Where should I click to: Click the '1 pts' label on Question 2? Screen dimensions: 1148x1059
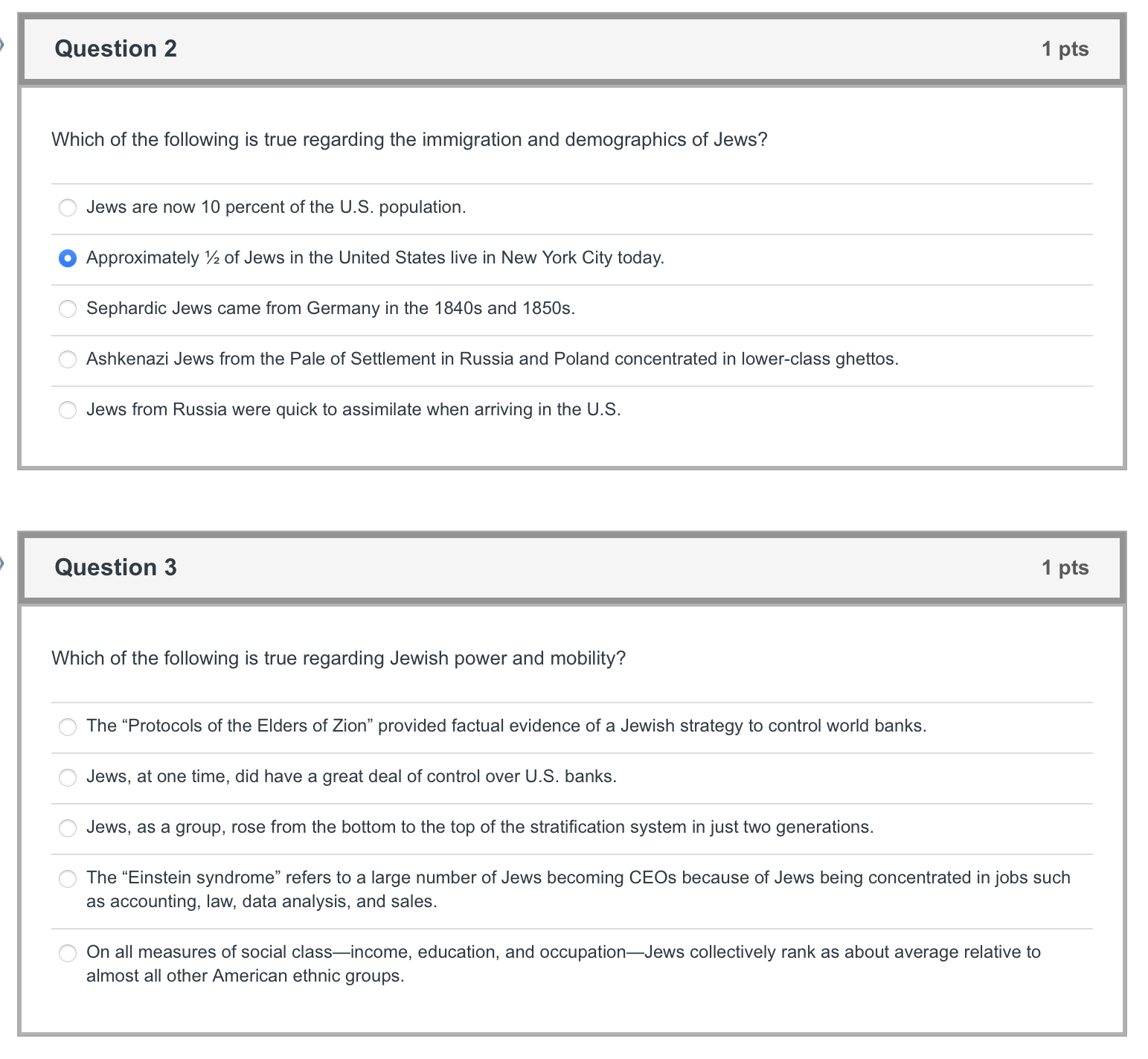point(1065,48)
